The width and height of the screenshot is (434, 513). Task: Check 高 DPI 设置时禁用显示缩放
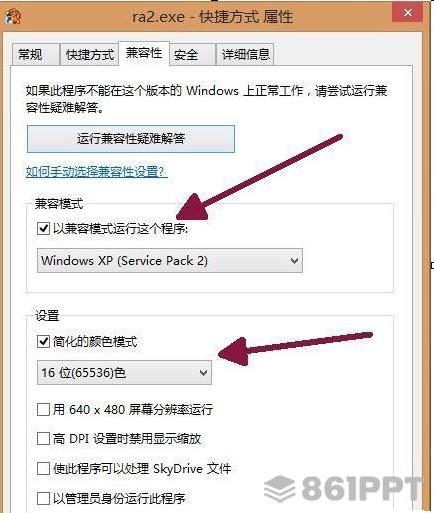[x=43, y=439]
